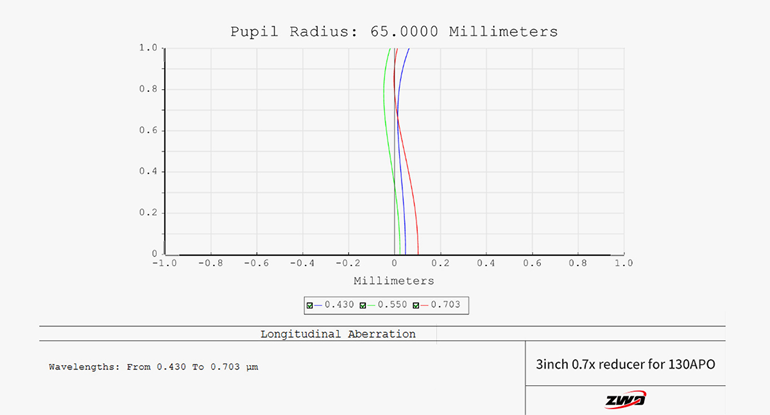This screenshot has width=770, height=415.
Task: Disable the 0.703 wavelength checkbox
Action: [x=417, y=305]
